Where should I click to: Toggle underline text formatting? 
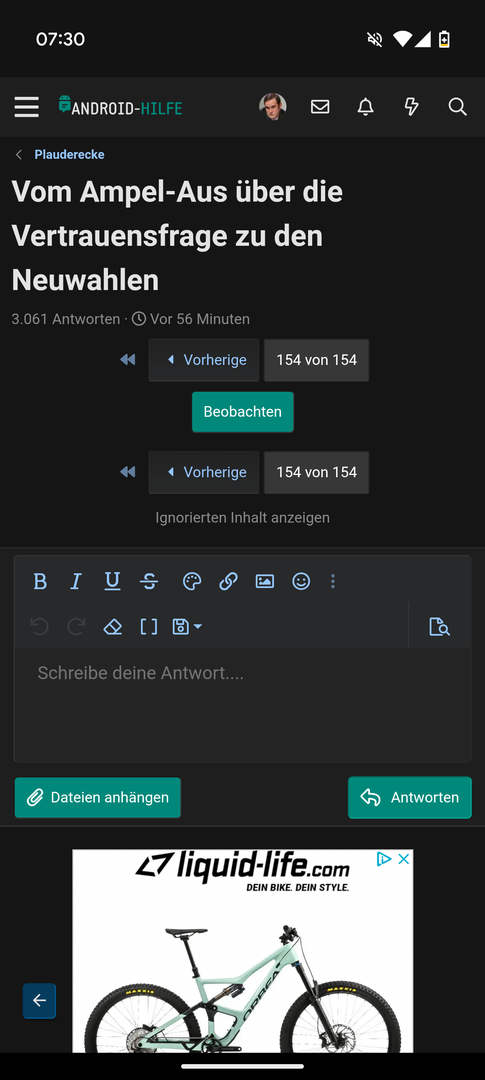pos(112,581)
